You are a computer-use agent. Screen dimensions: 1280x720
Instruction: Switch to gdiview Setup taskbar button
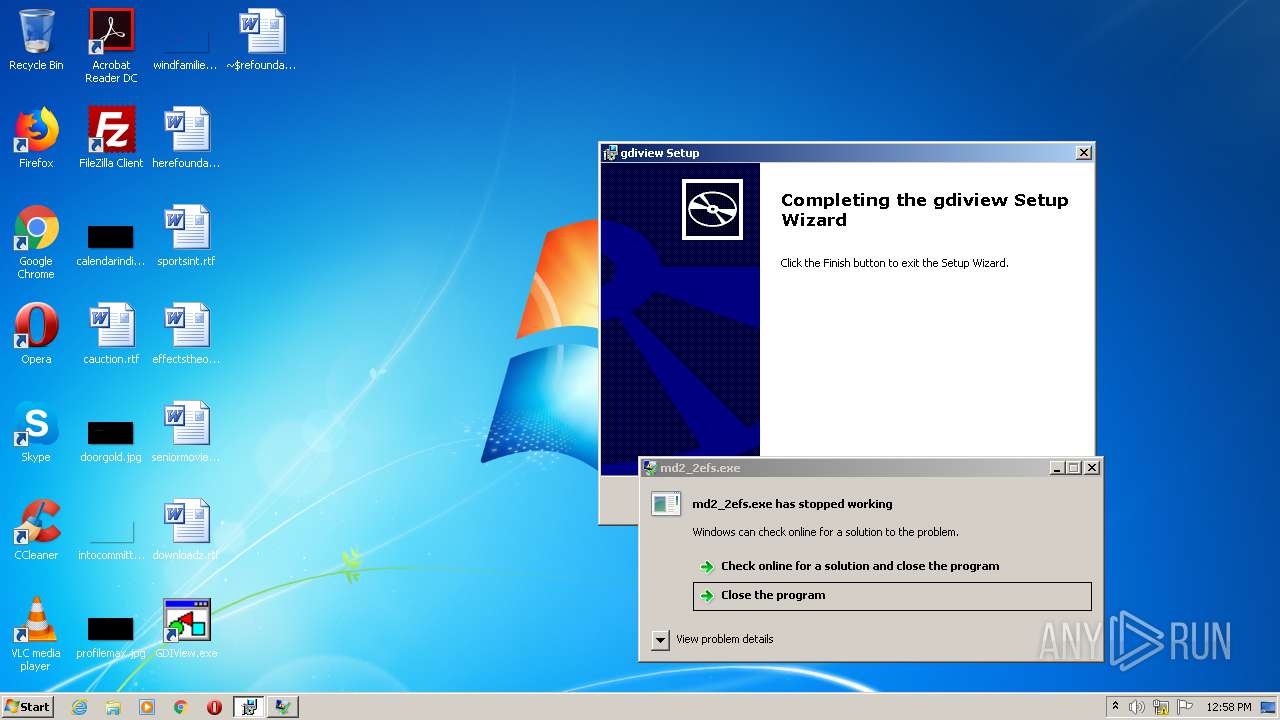tap(249, 707)
